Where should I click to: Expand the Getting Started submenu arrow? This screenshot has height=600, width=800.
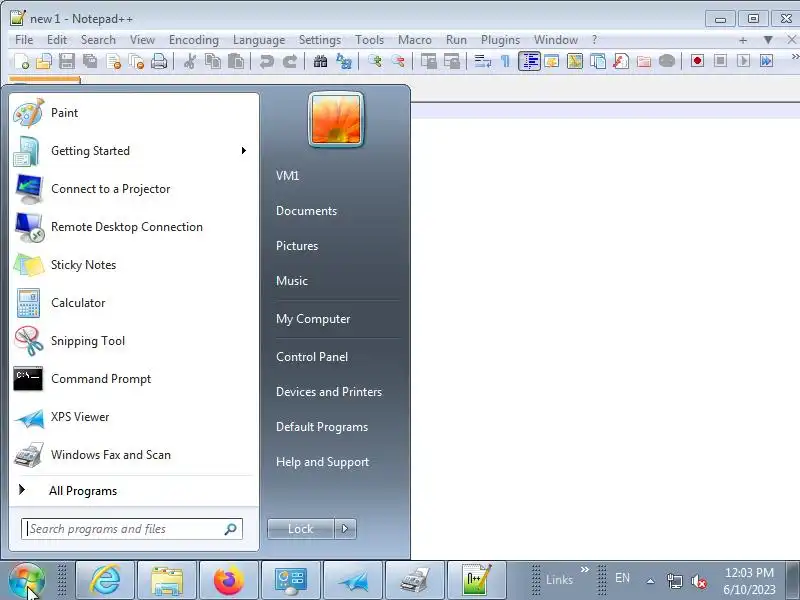tap(244, 151)
